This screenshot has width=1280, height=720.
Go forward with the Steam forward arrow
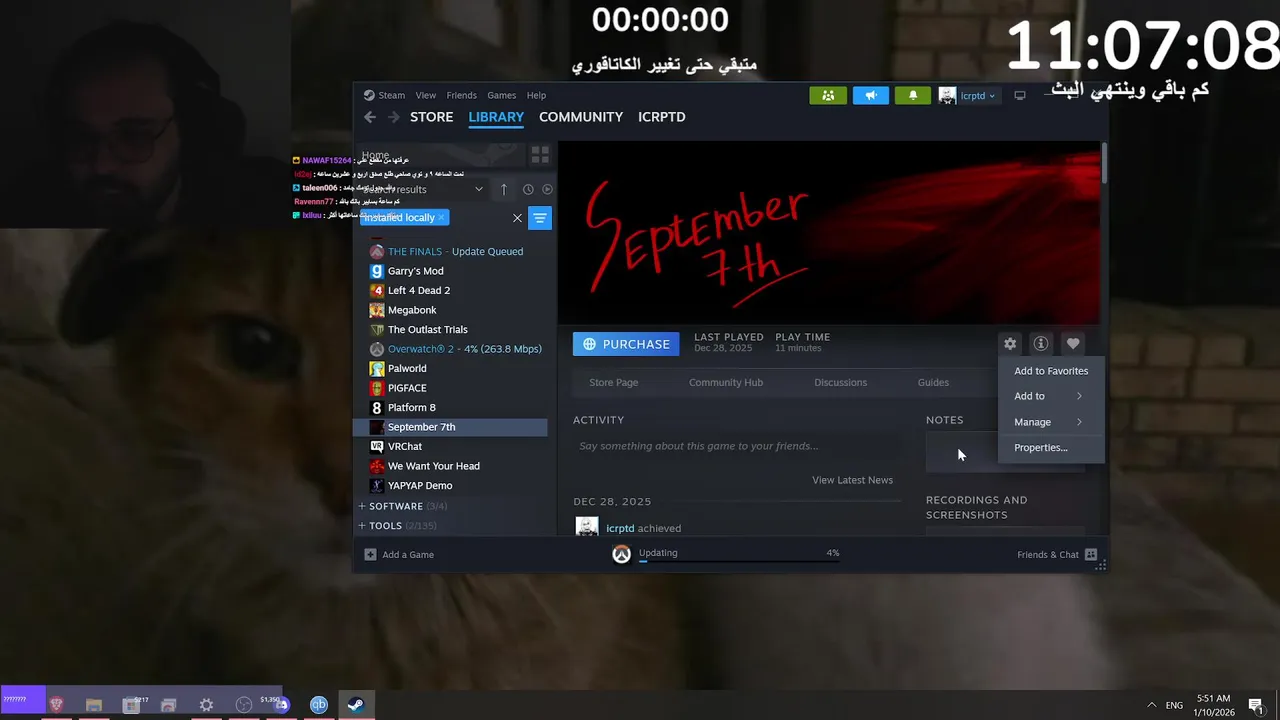tap(394, 117)
